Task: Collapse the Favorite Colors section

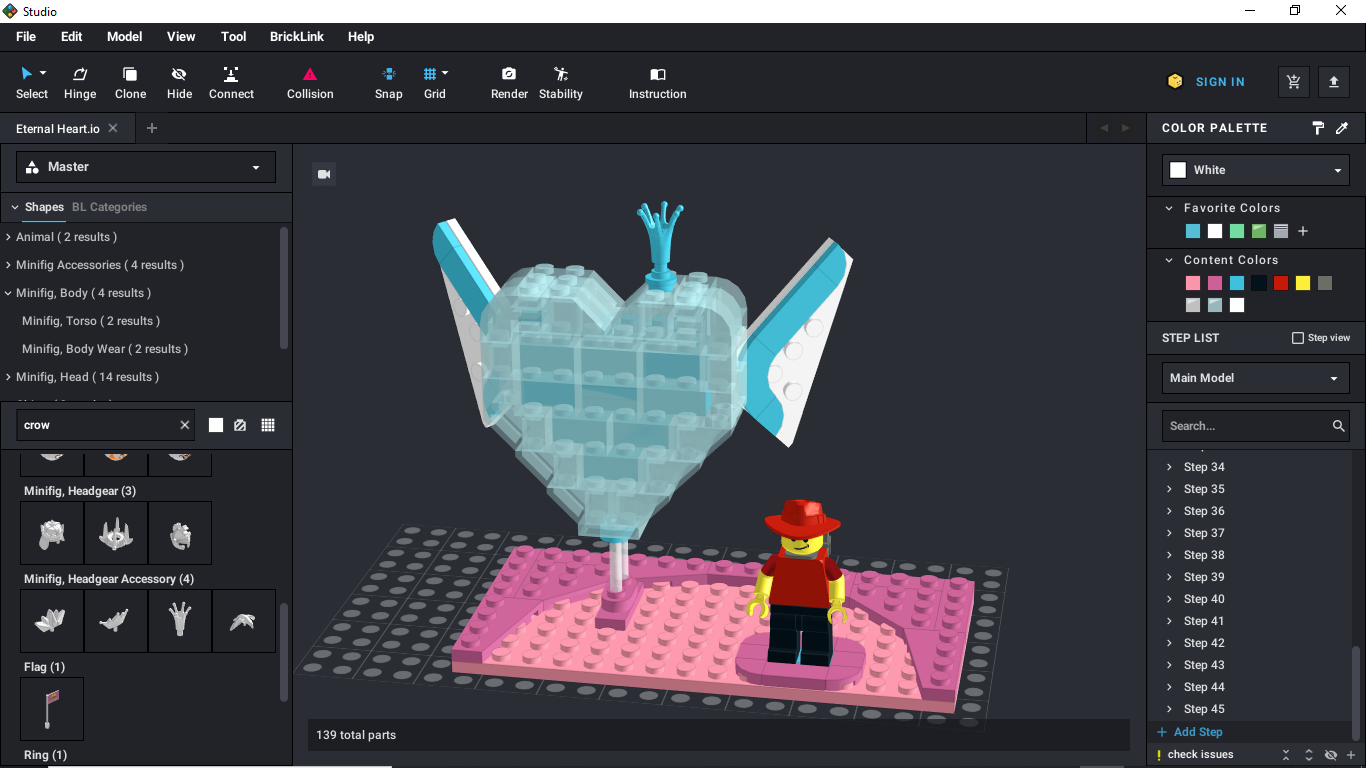Action: click(1170, 208)
